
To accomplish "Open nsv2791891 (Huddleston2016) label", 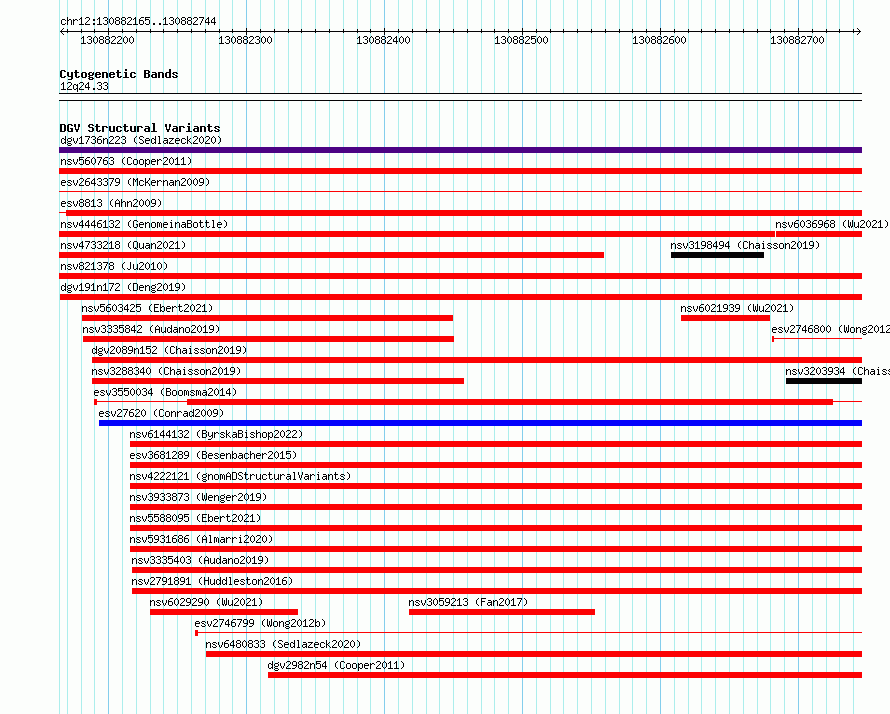I will pos(212,581).
